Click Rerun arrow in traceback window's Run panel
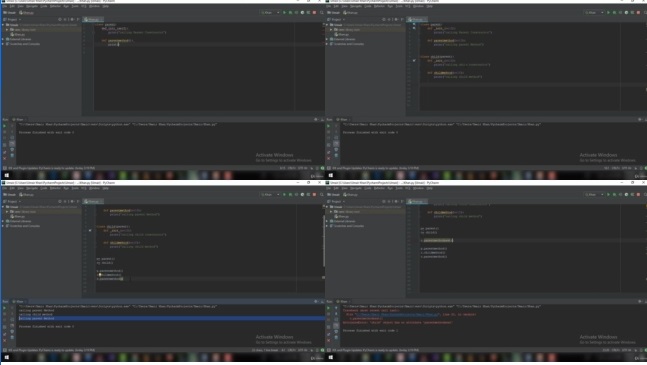This screenshot has width=647, height=365. point(328,308)
